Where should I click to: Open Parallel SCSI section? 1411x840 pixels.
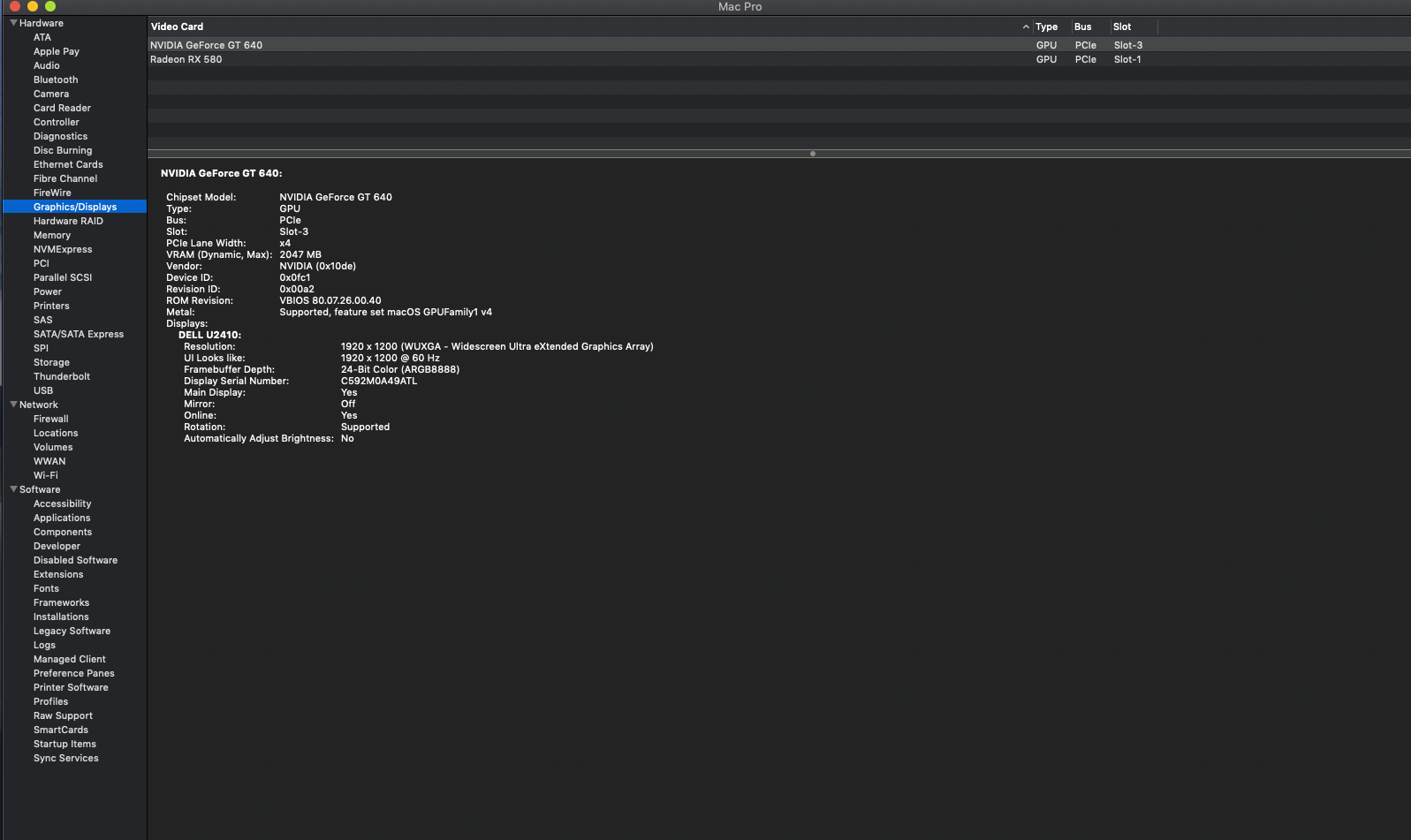(x=63, y=277)
